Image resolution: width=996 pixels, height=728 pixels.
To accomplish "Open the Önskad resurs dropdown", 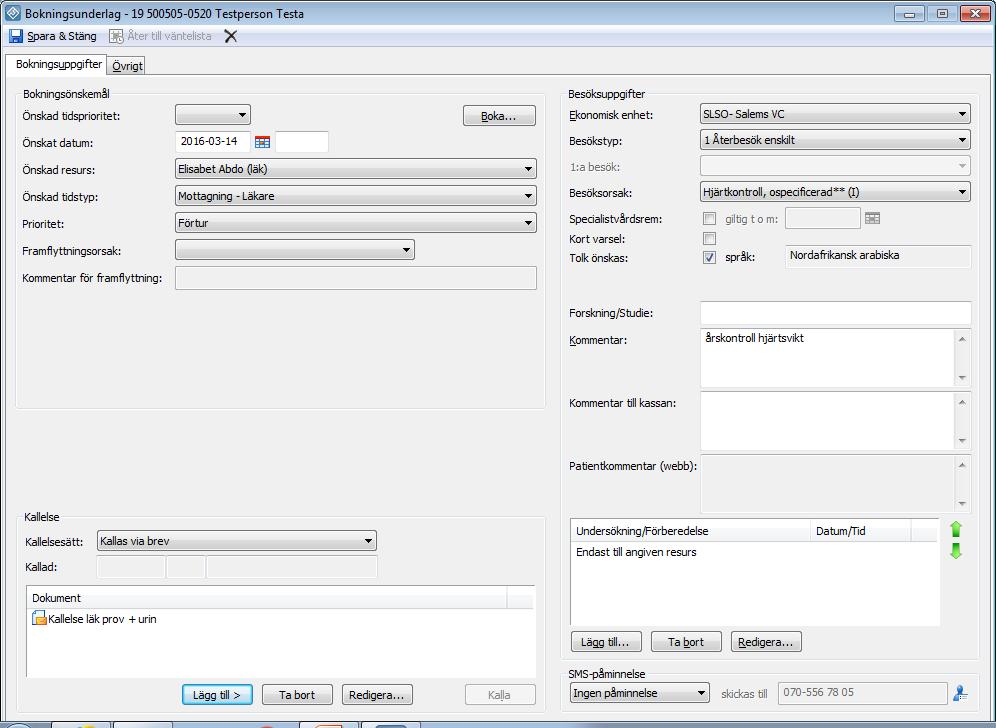I will pos(356,169).
